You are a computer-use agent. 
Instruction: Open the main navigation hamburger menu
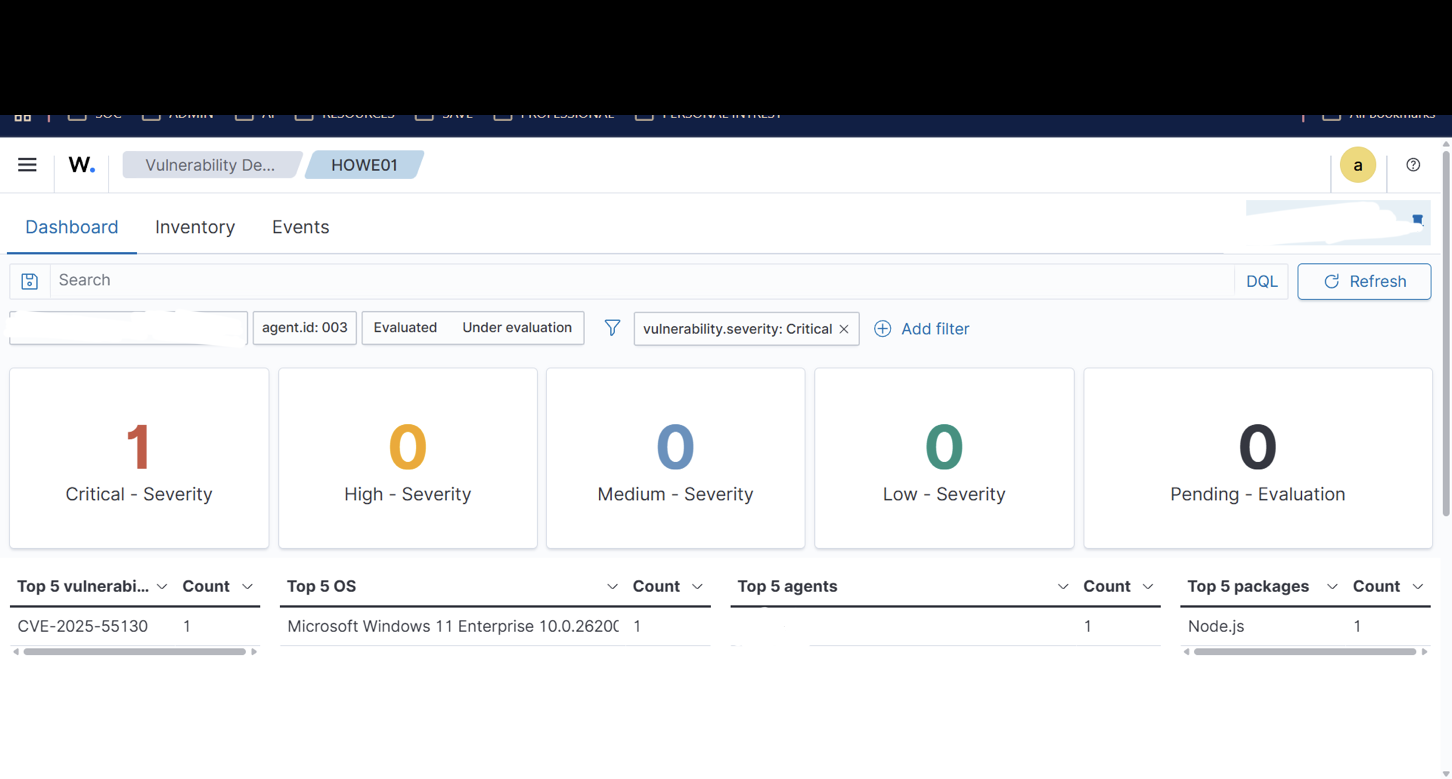click(x=27, y=164)
